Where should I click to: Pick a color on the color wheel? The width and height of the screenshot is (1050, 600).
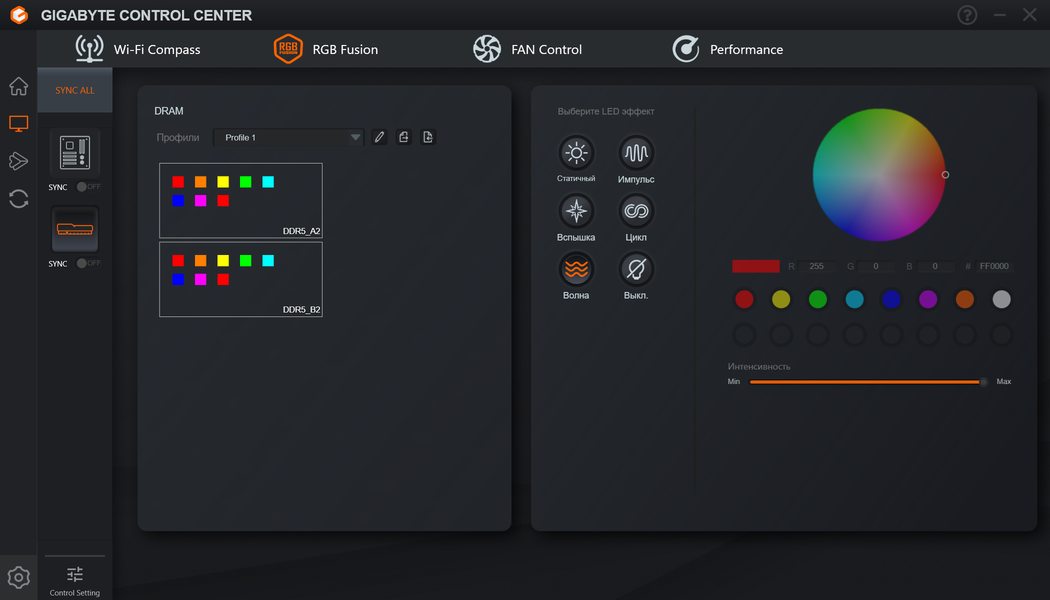[879, 175]
